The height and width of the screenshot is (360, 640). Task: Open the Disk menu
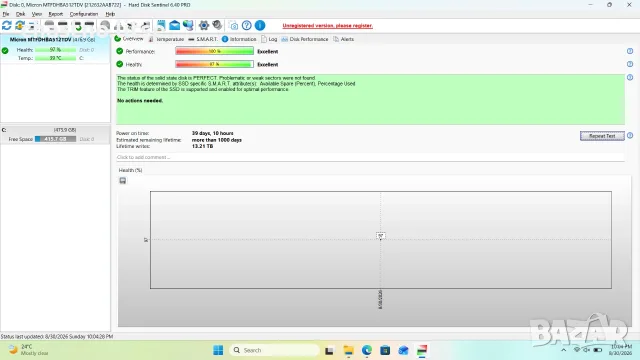(x=20, y=14)
